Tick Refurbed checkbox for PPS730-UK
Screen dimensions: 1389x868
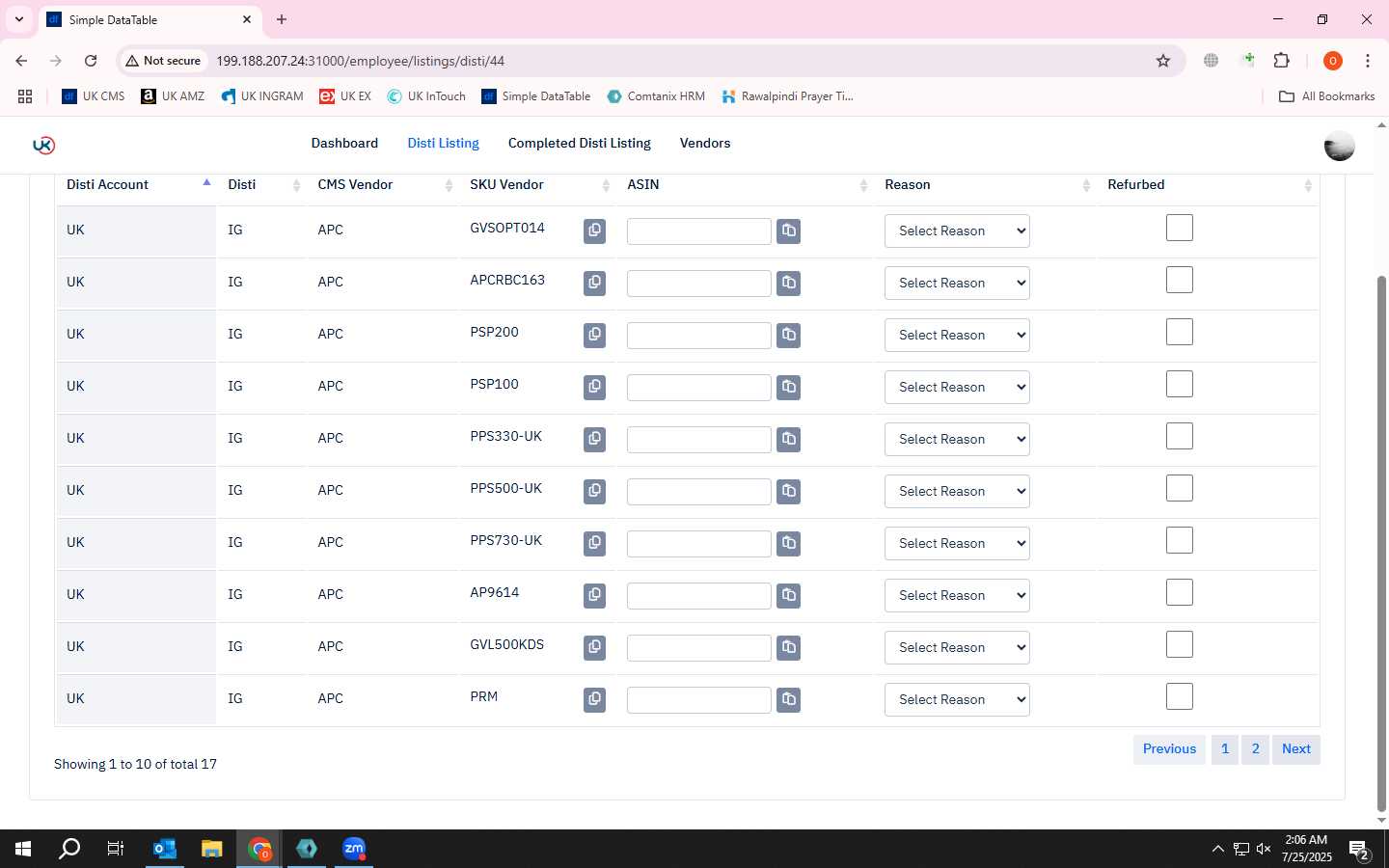click(x=1180, y=540)
